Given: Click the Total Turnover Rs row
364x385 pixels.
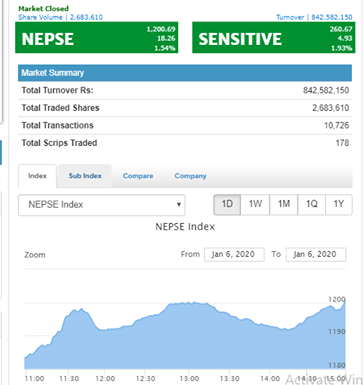Looking at the screenshot, I should coord(185,90).
